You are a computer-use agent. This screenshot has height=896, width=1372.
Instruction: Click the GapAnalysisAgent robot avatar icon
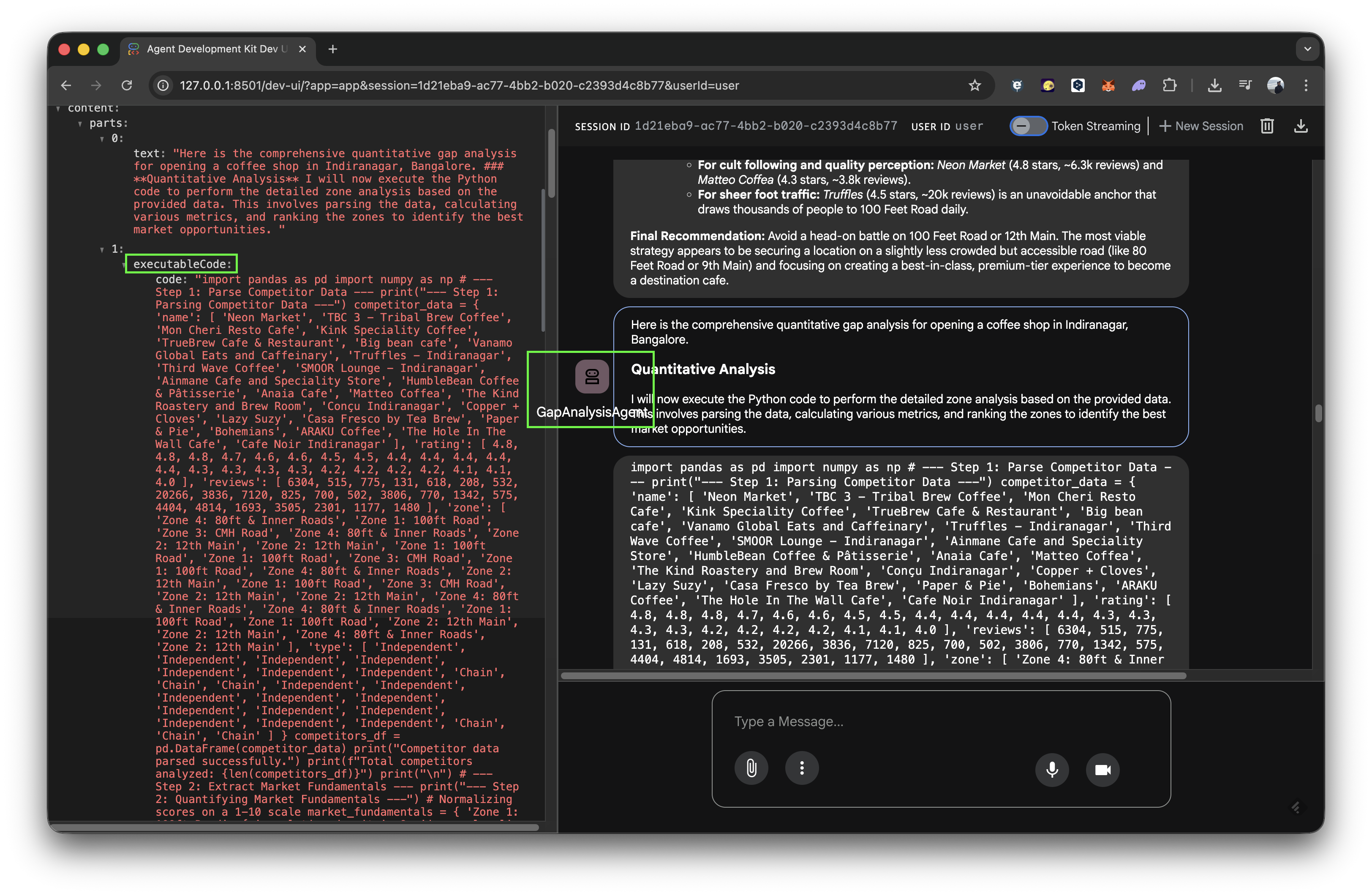pos(591,377)
